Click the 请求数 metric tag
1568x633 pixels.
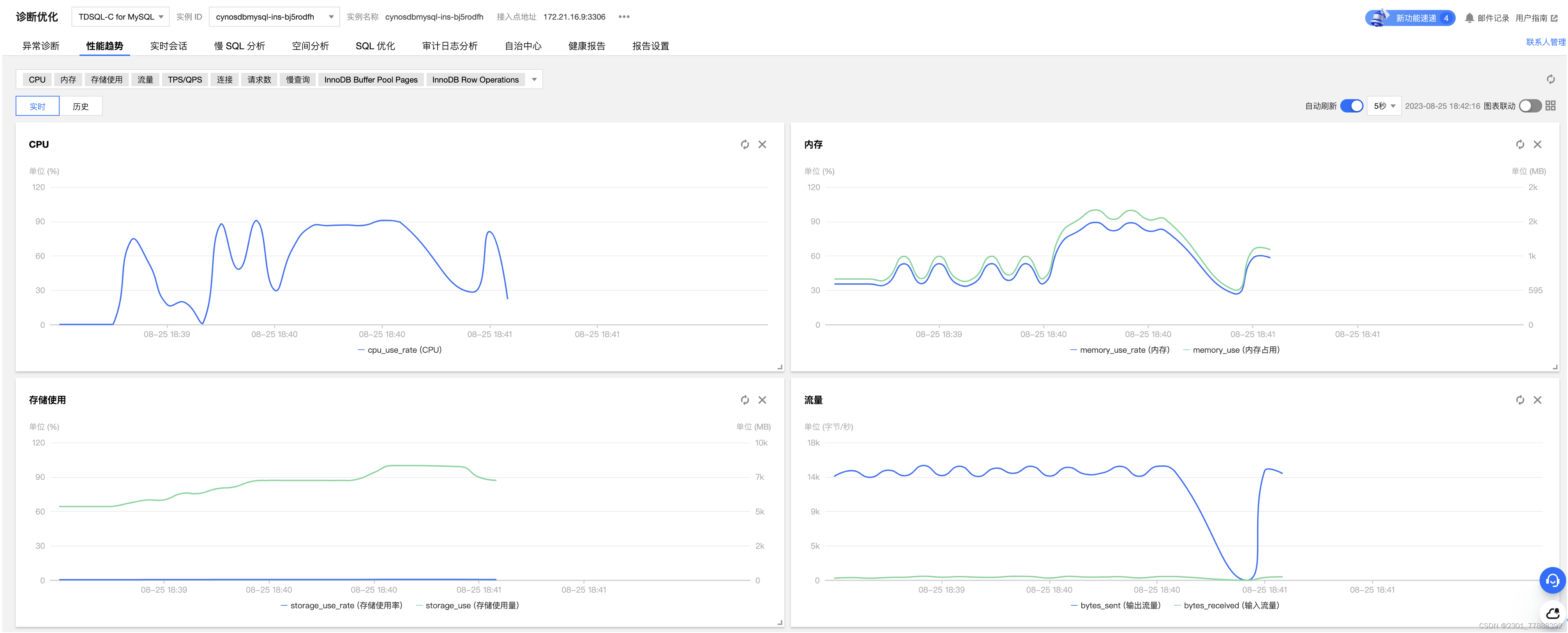259,80
